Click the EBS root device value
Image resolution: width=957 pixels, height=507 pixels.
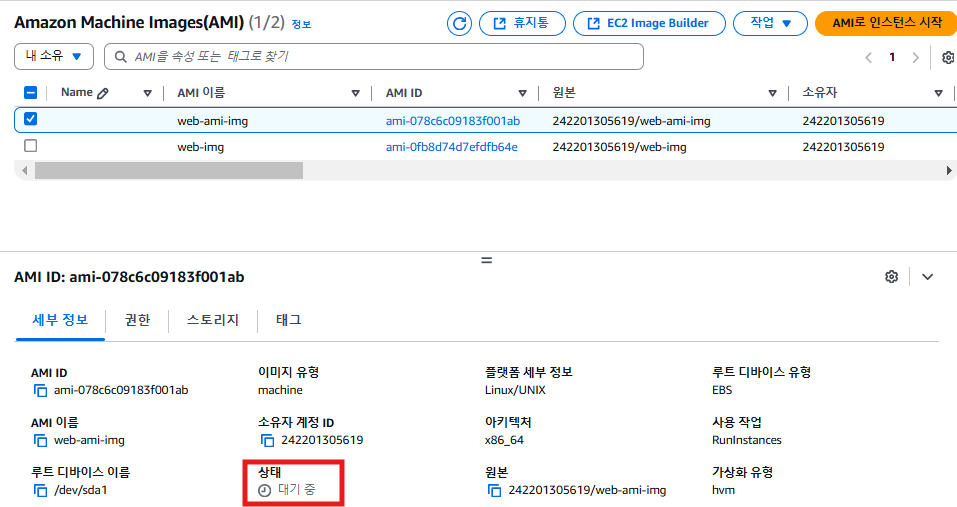click(722, 390)
